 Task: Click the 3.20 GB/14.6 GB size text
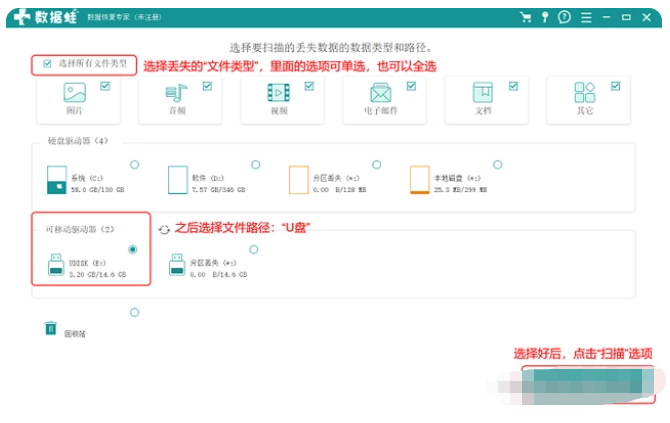point(98,274)
